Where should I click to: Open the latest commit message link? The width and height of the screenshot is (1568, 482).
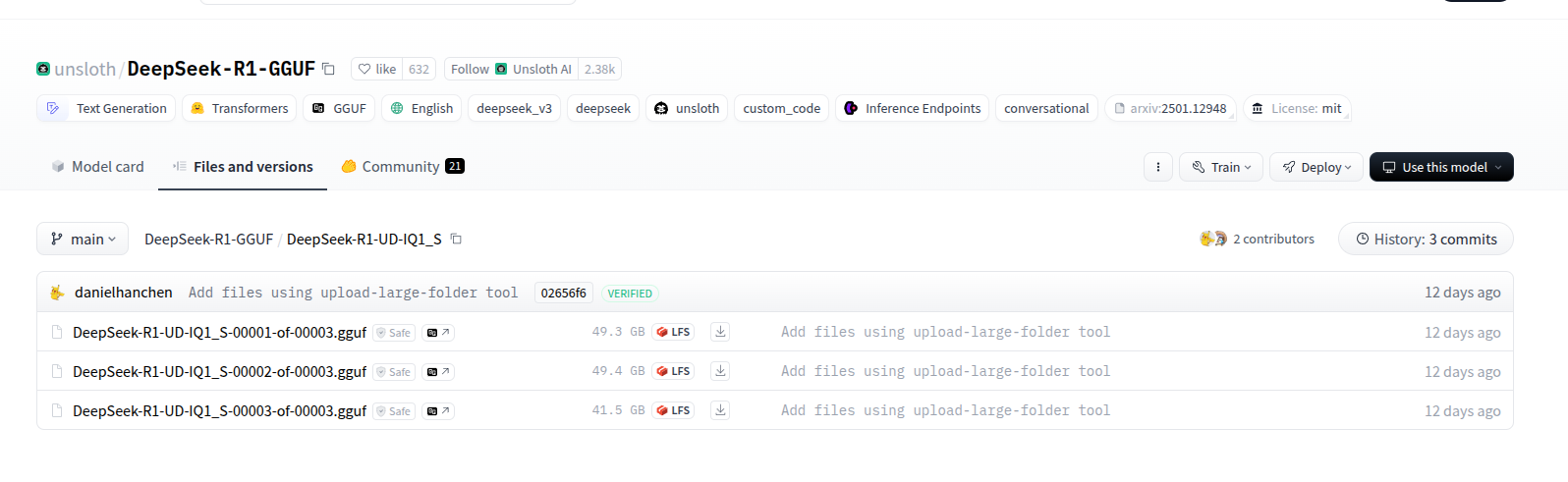(x=353, y=293)
